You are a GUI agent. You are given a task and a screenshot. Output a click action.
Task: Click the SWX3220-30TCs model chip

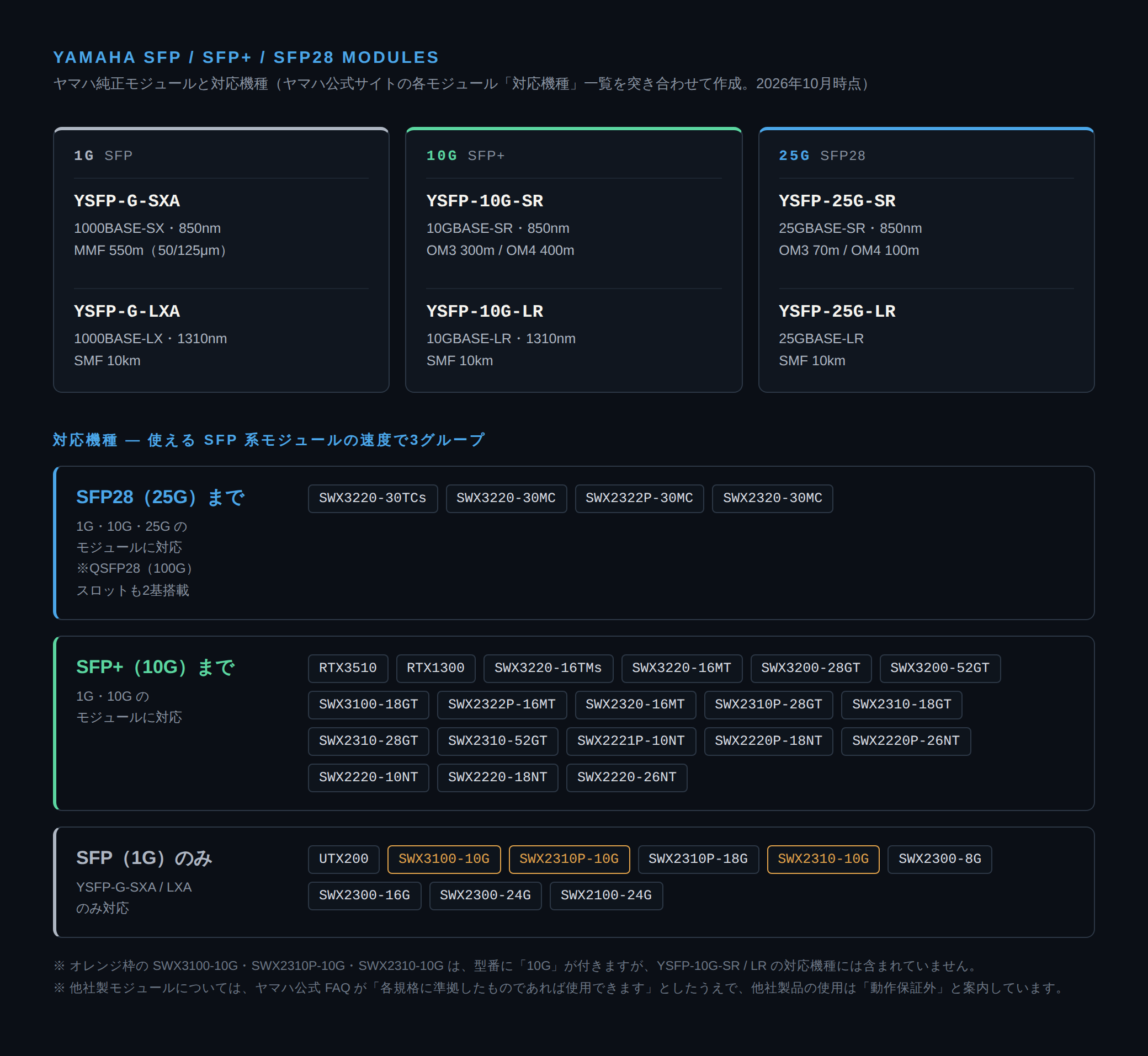click(373, 498)
